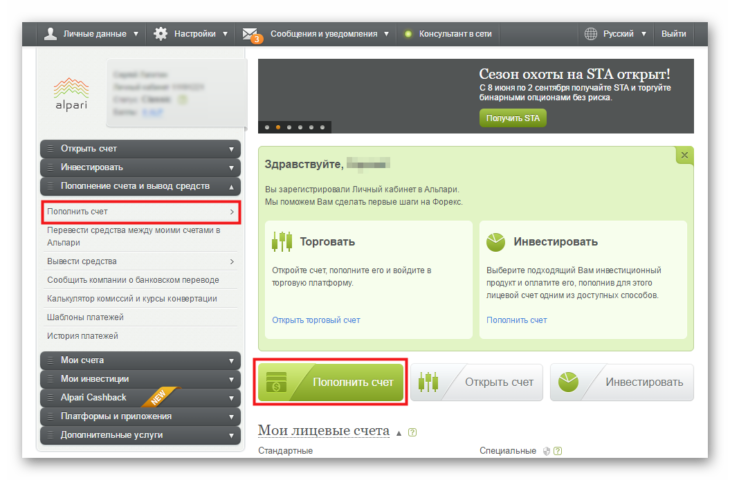Open История платежей in the sidebar
Screen dimensions: 730x480
[x=141, y=336]
